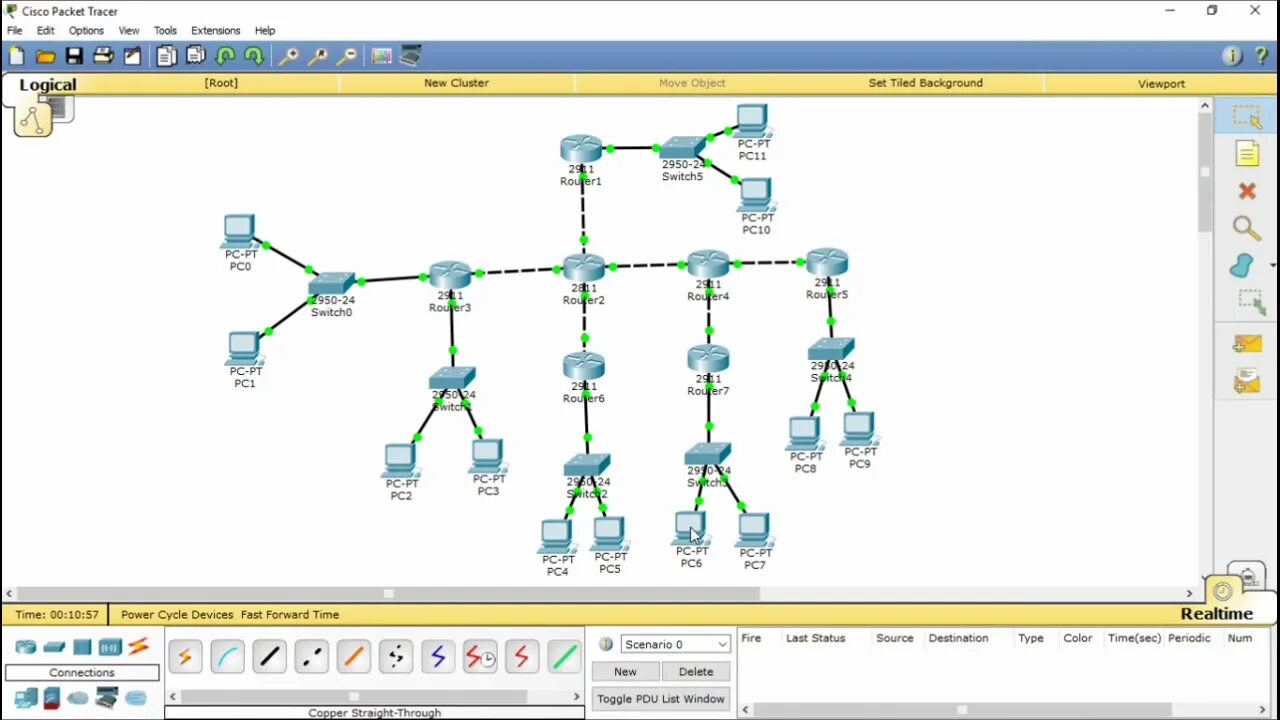Open the File menu
1280x720 pixels.
[15, 31]
